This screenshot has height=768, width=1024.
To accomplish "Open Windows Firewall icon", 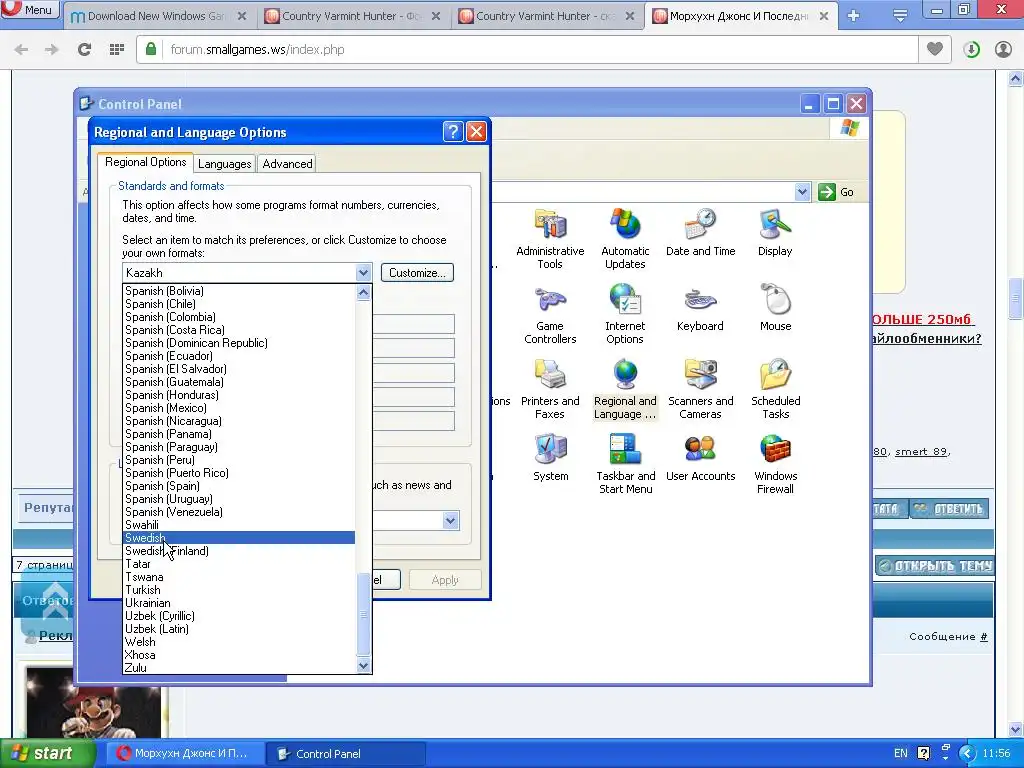I will coord(775,464).
